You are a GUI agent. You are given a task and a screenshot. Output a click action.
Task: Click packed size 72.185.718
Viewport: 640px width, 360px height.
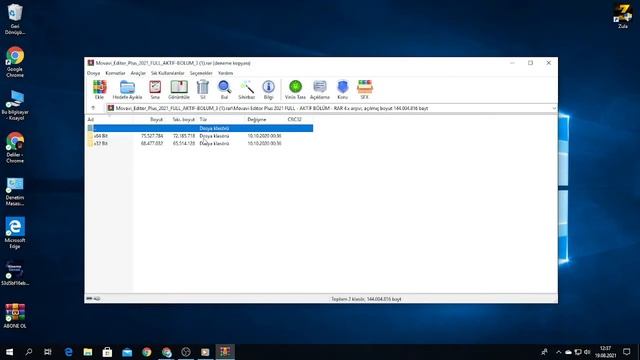(x=184, y=136)
